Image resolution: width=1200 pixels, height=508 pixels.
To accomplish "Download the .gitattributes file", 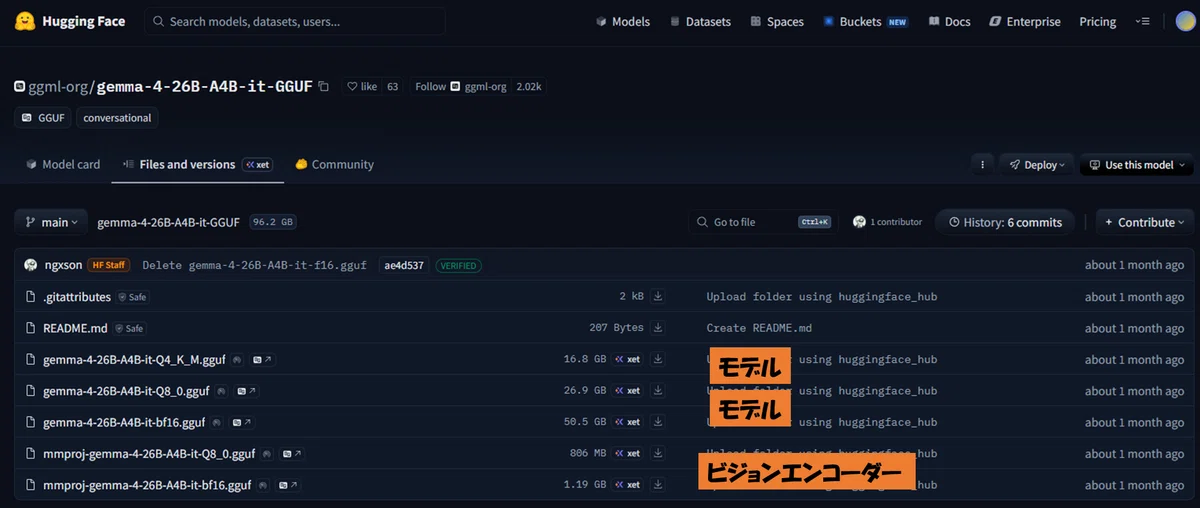I will pyautogui.click(x=658, y=297).
